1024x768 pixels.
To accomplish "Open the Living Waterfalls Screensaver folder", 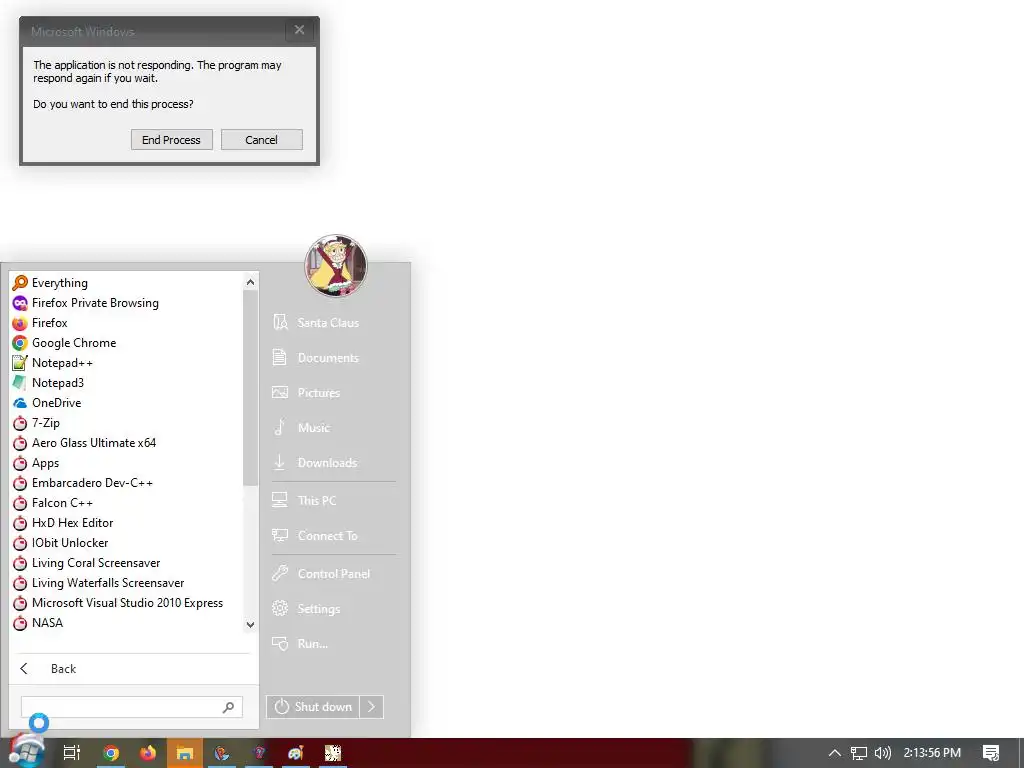I will 127,583.
